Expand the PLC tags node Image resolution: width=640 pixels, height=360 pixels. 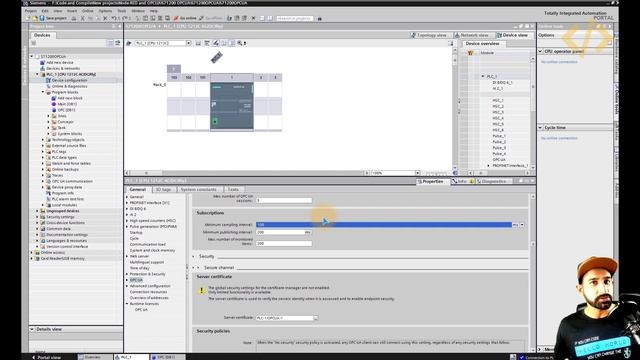(43, 151)
